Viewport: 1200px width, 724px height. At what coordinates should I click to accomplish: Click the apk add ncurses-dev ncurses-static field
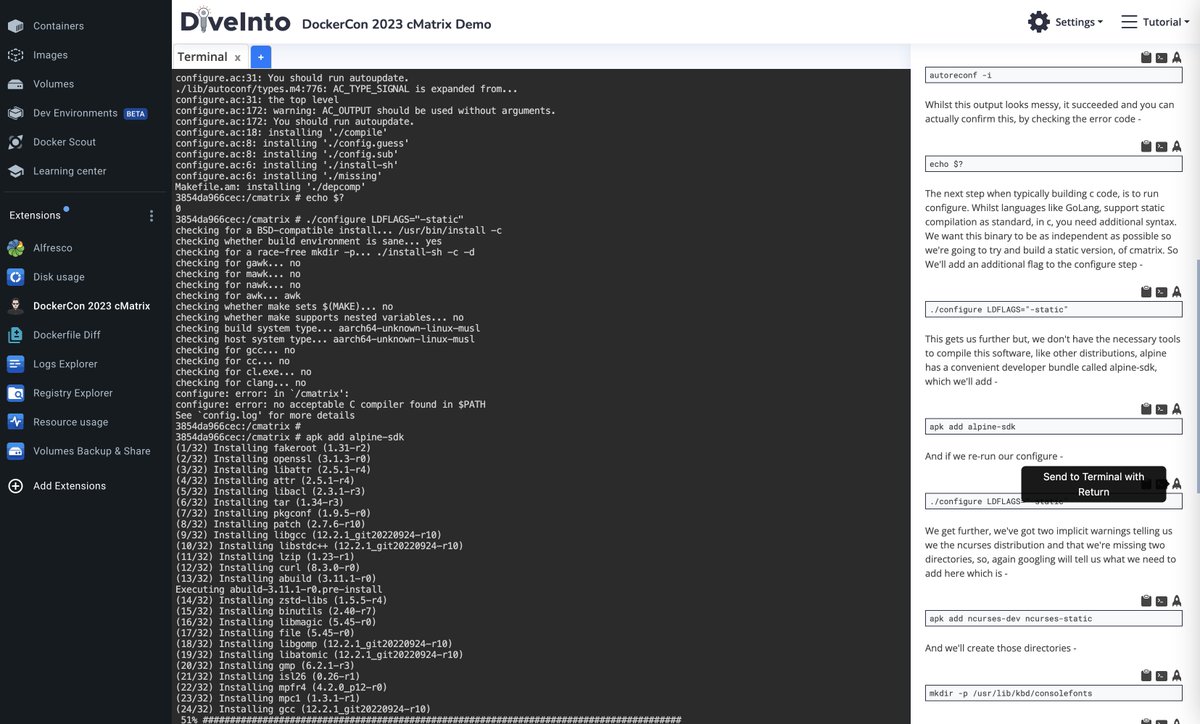point(1054,618)
